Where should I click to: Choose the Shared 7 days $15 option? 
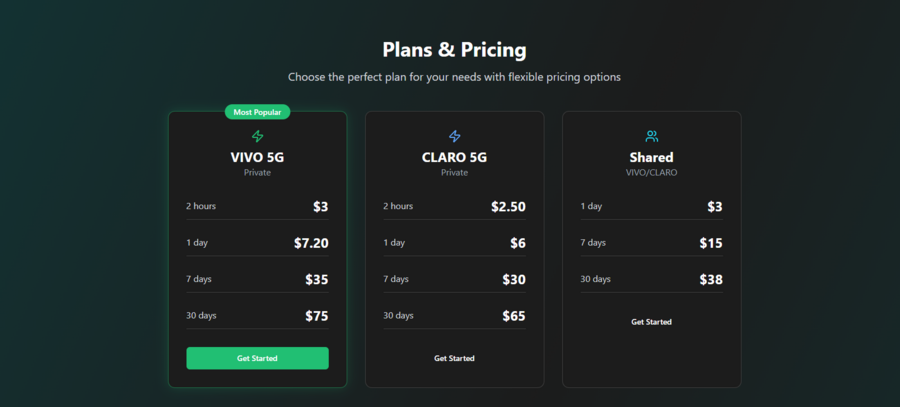pos(651,243)
